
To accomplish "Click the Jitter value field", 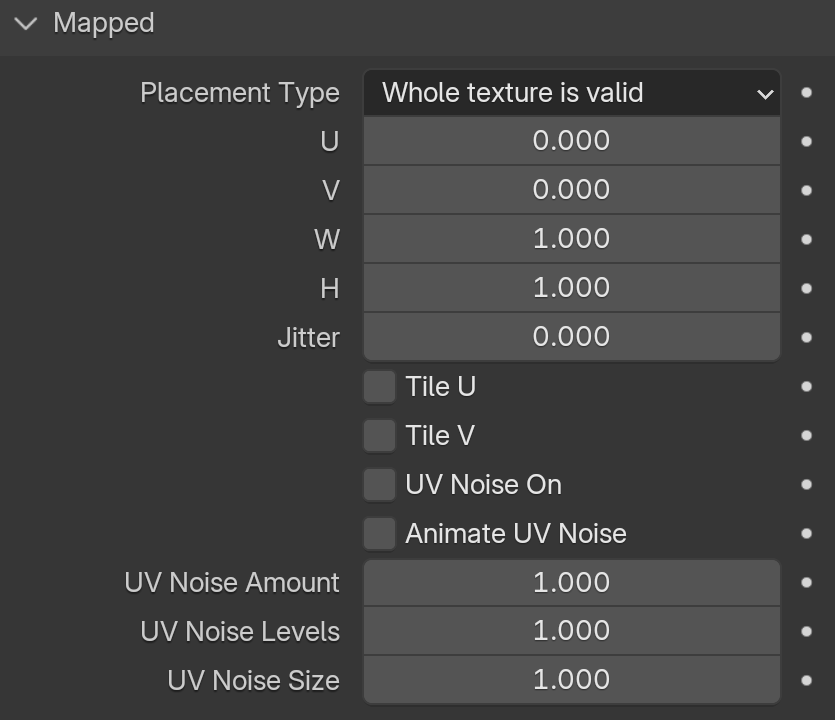I will (572, 337).
